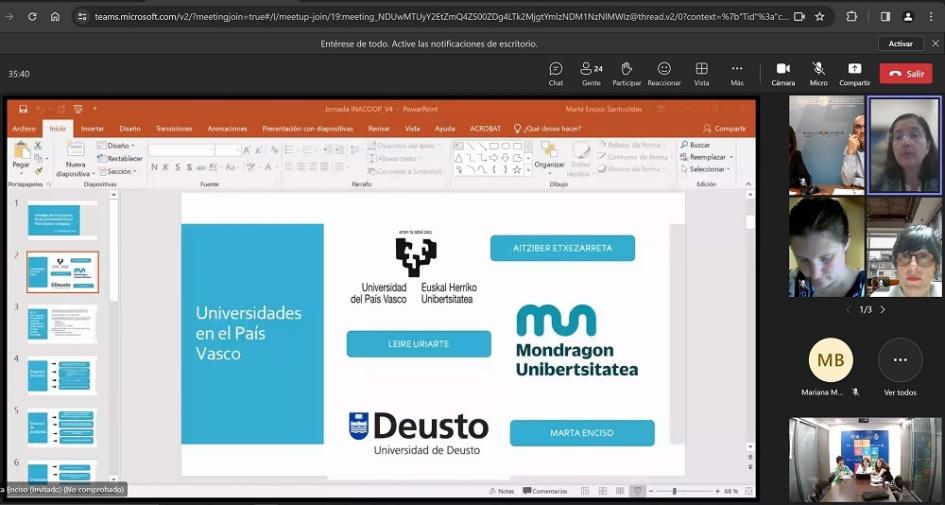Expand the Diseño layout dropdown

(117, 145)
